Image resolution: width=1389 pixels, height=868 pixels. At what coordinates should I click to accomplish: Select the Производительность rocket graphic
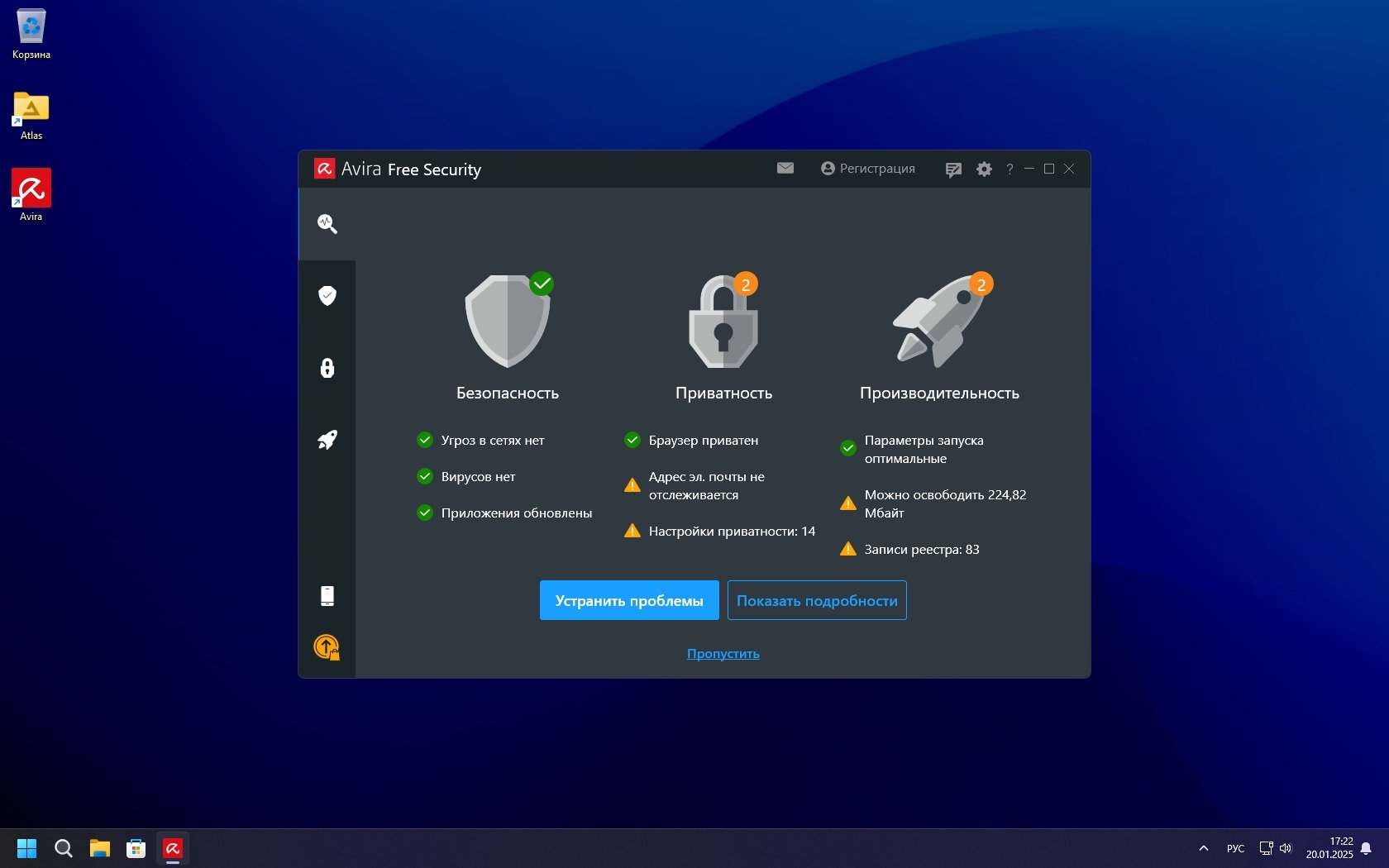tap(939, 322)
